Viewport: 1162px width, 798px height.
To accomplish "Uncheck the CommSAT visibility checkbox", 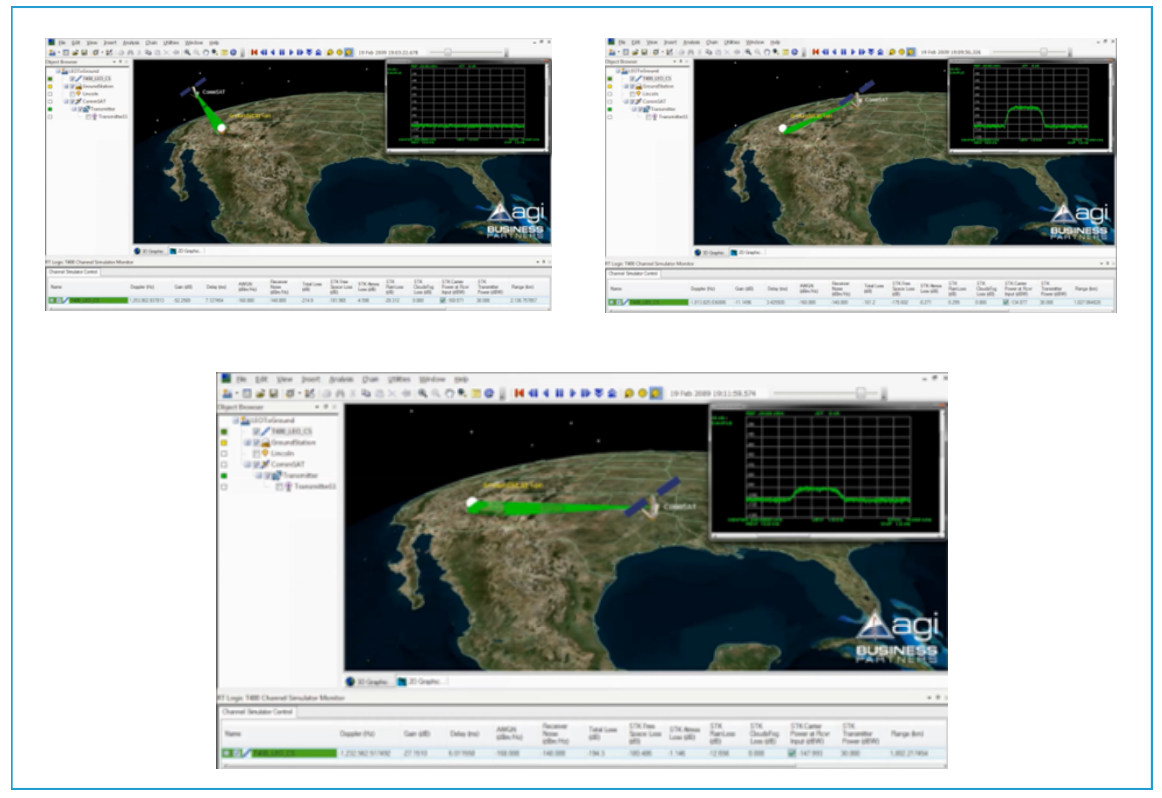I will (256, 464).
